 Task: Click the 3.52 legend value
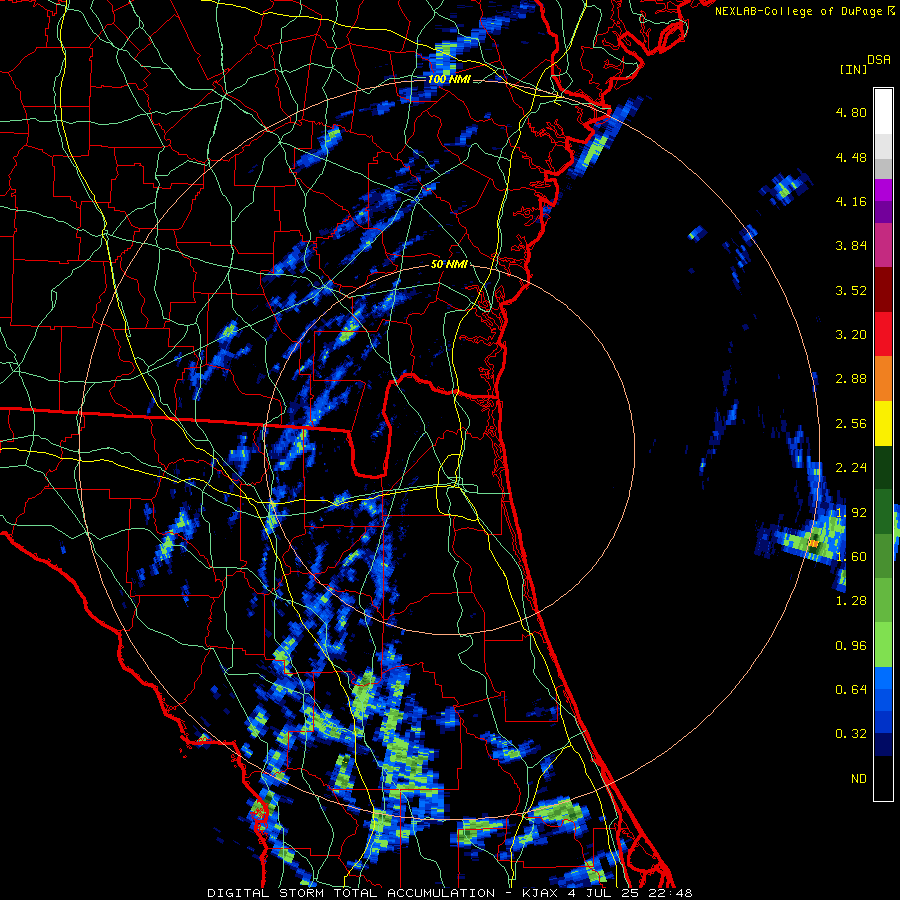(x=851, y=290)
